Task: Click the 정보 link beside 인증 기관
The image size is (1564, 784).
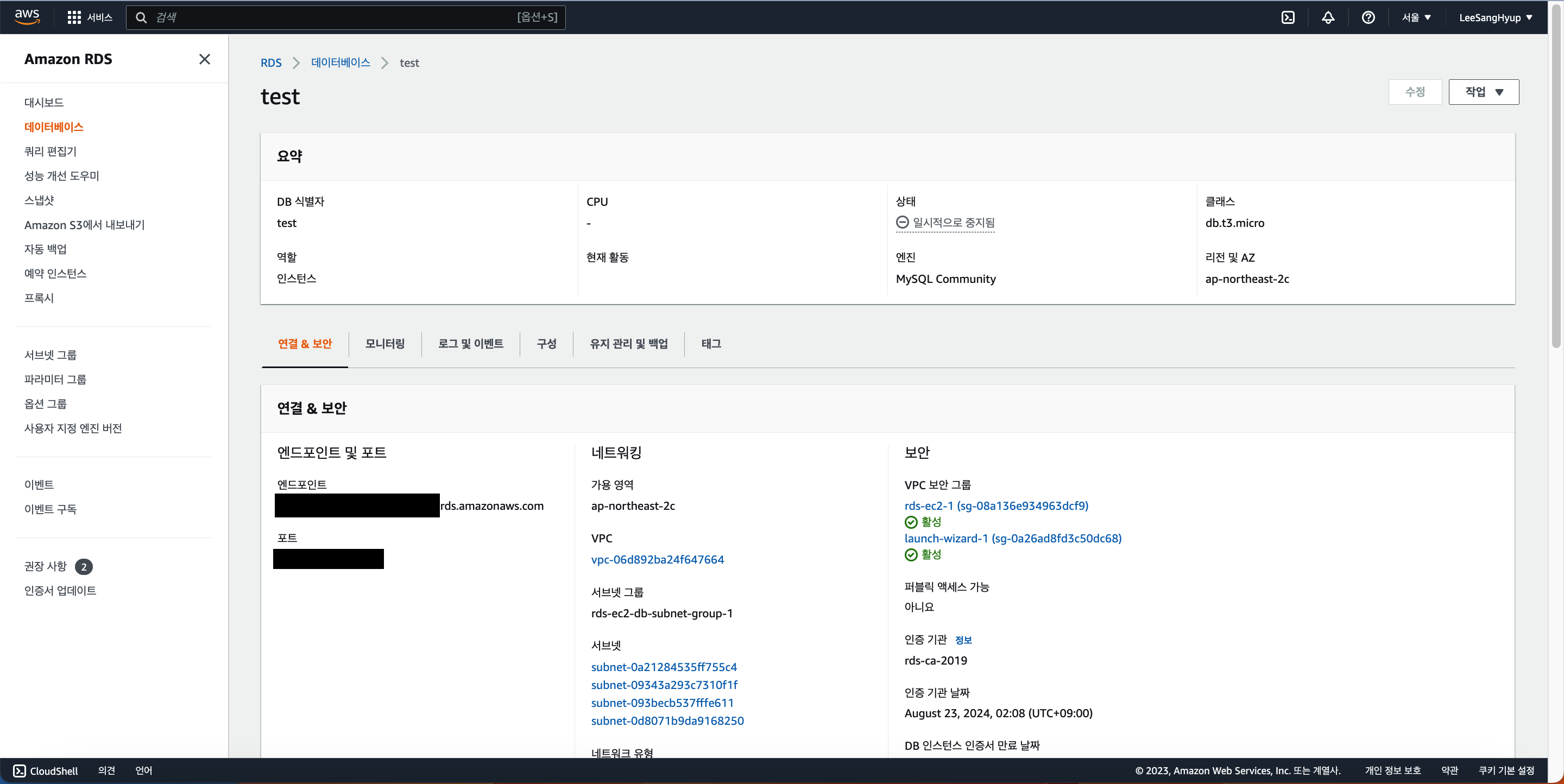Action: (x=963, y=640)
